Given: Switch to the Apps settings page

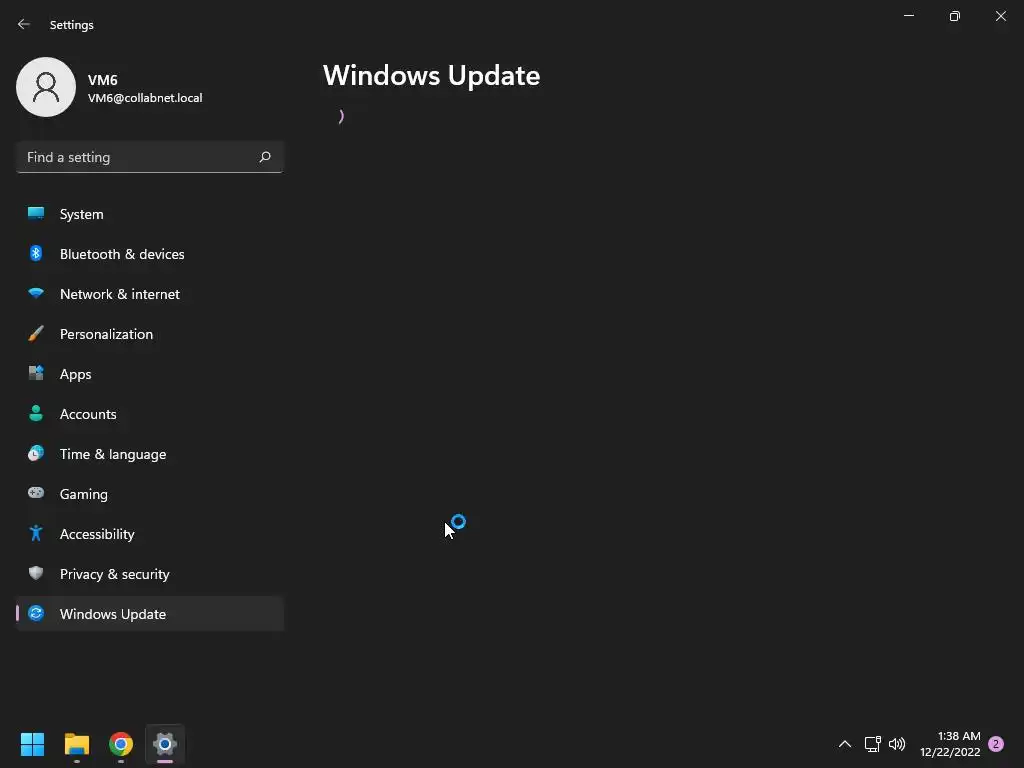Looking at the screenshot, I should point(150,374).
